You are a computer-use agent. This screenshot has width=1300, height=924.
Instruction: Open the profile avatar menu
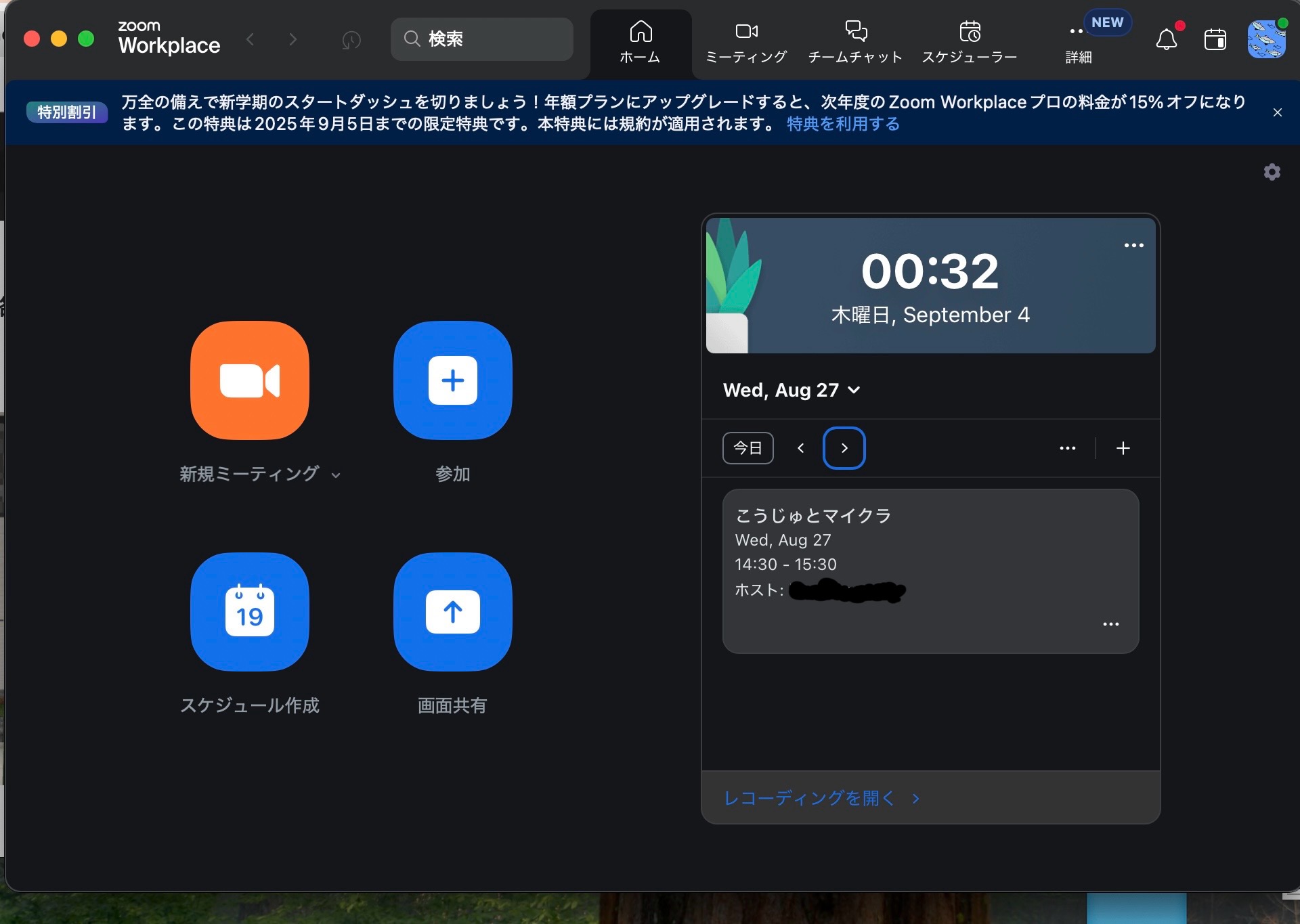[x=1266, y=39]
